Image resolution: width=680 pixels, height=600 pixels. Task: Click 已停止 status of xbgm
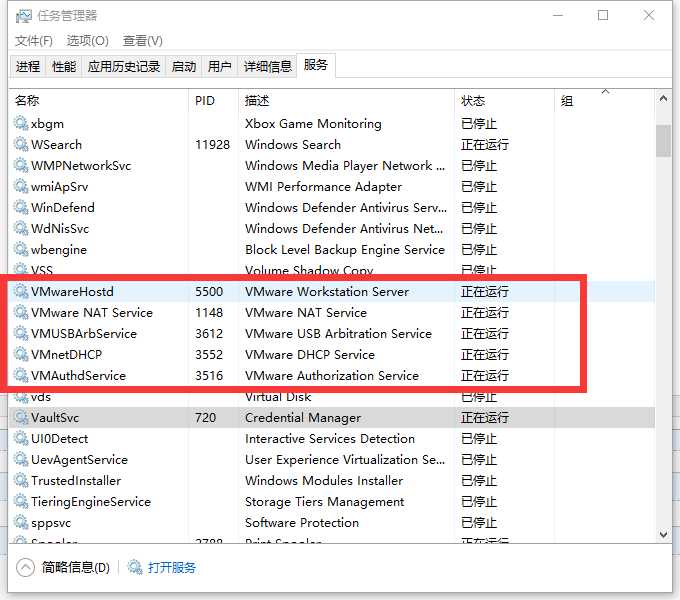[x=478, y=124]
